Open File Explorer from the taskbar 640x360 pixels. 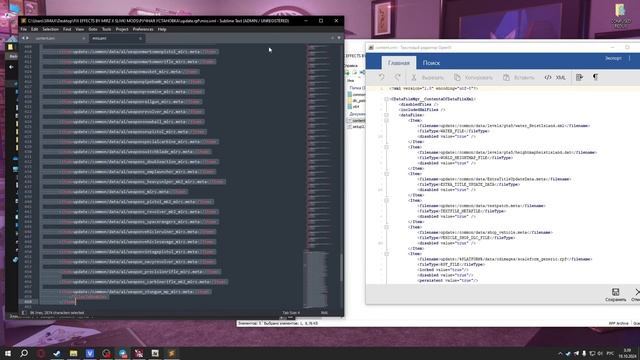tap(73, 353)
